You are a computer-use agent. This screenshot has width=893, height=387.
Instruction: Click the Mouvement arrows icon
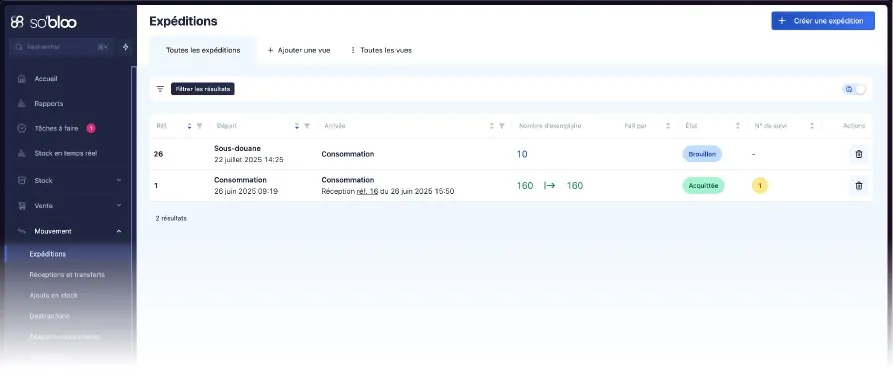22,231
